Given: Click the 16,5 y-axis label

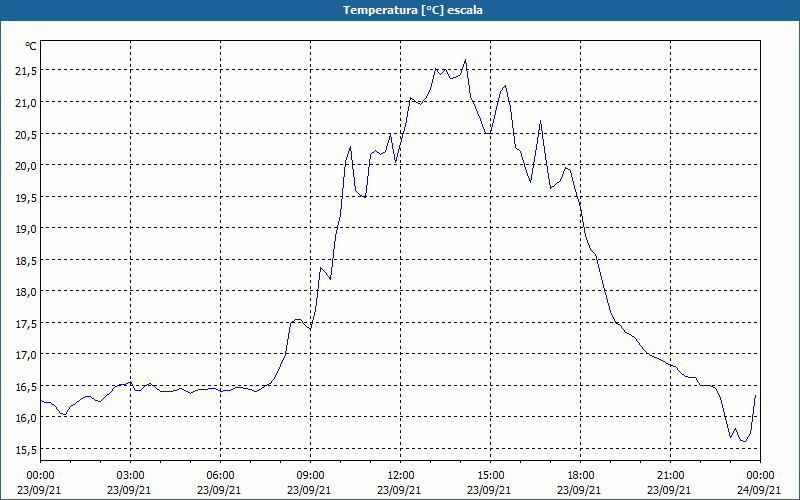Looking at the screenshot, I should [x=26, y=387].
